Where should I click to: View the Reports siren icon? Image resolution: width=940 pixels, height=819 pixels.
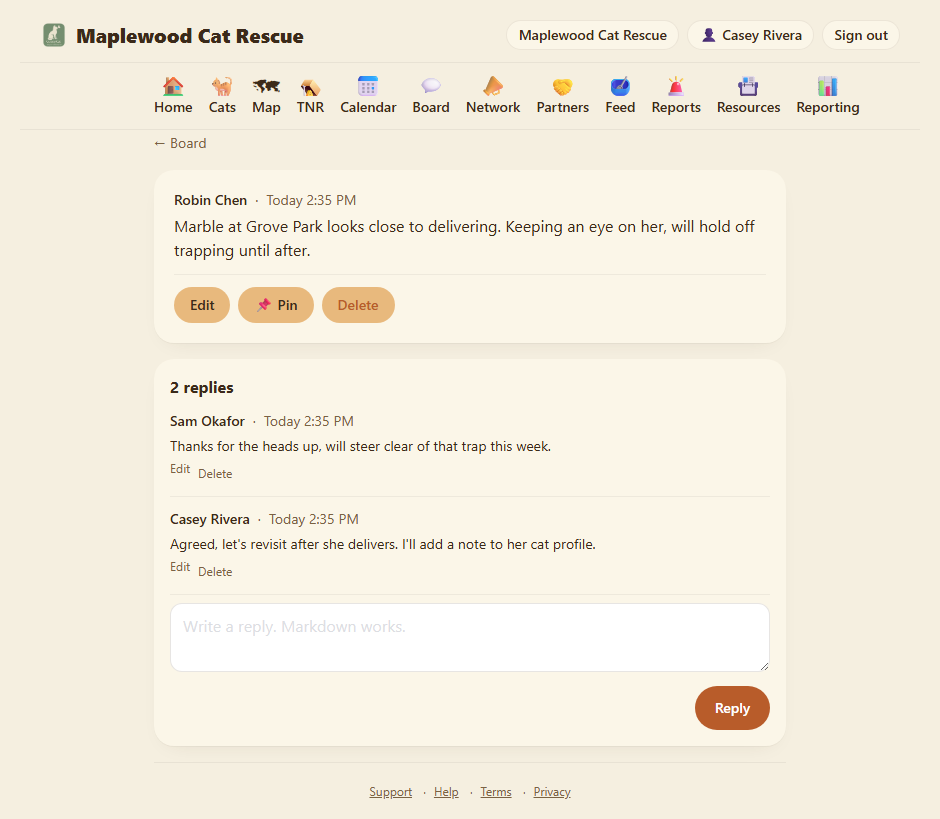[676, 86]
